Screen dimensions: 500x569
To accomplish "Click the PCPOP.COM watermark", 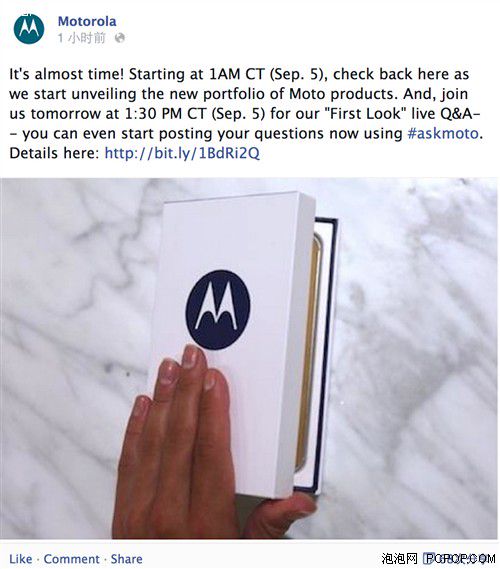I will (x=460, y=559).
